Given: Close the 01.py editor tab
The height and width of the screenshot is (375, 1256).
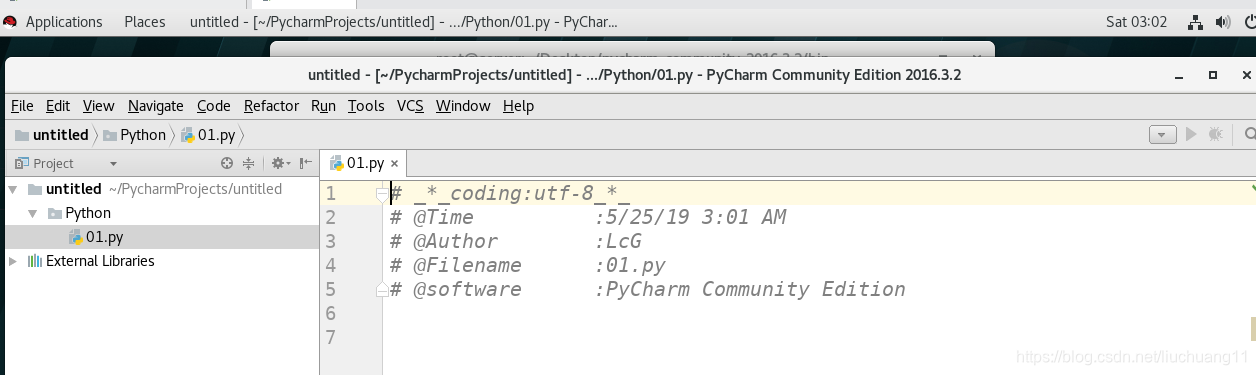Looking at the screenshot, I should 394,163.
